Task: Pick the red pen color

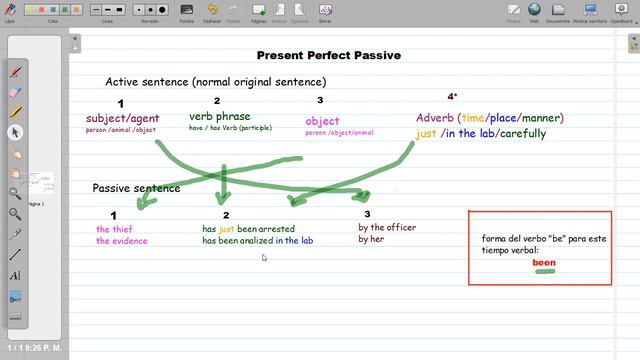Action: tap(41, 10)
